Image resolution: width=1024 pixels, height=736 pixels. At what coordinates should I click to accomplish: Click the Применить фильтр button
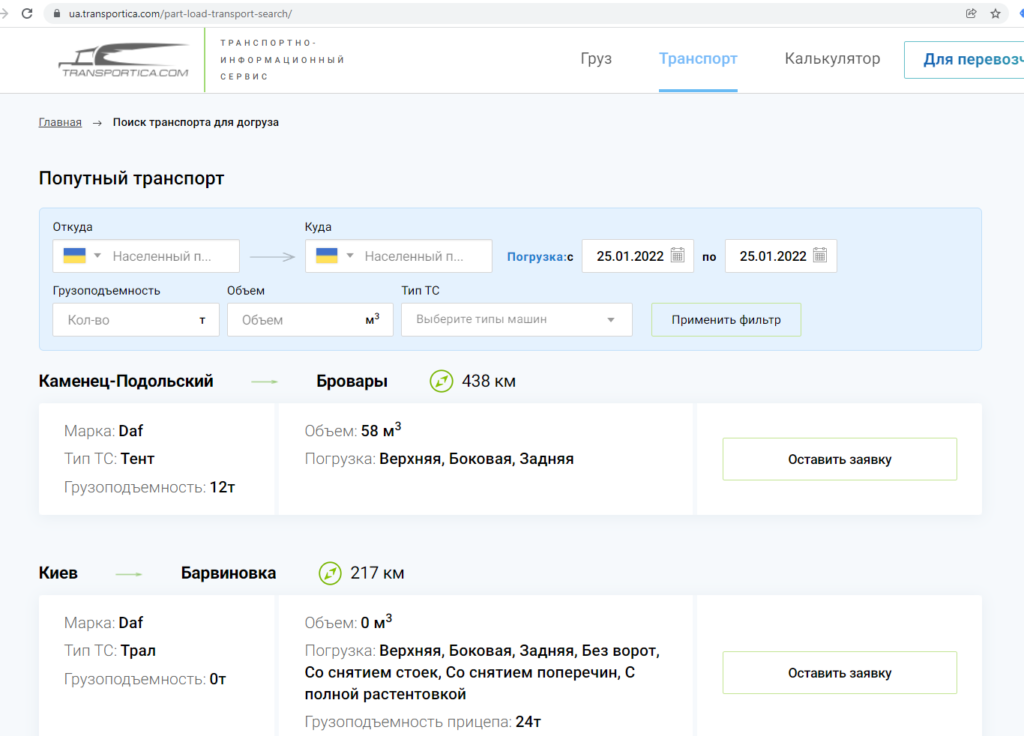(x=726, y=319)
